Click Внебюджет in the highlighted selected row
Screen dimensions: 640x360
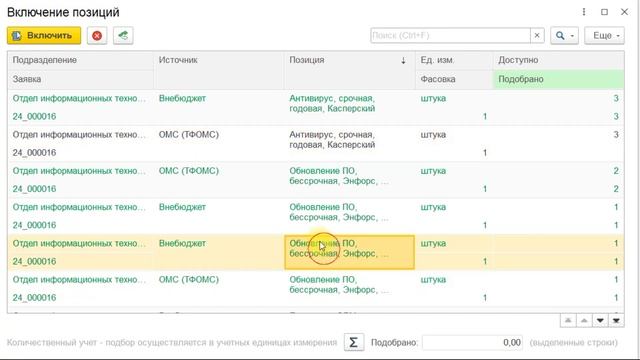tap(182, 243)
